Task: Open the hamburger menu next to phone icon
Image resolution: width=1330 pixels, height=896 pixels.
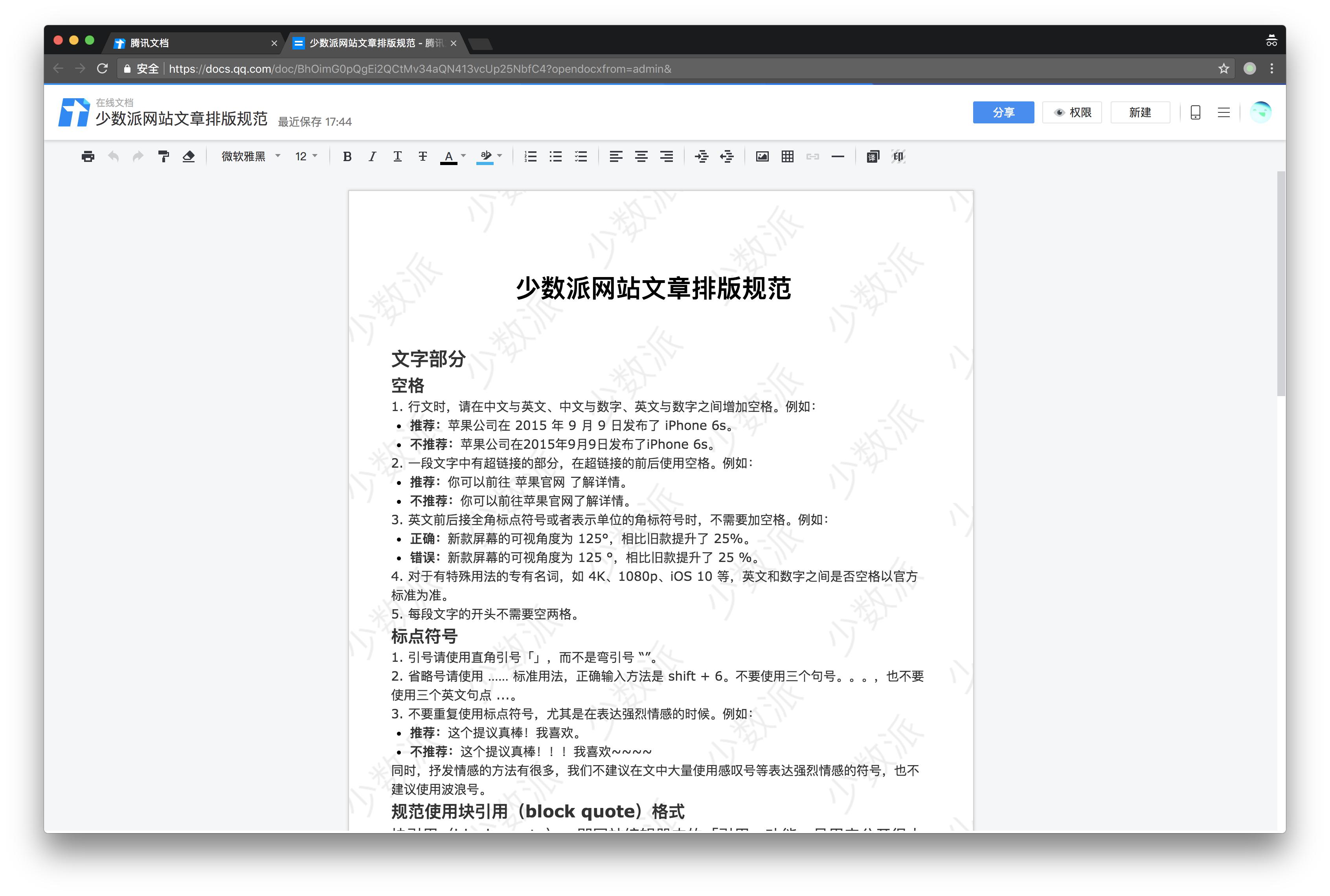Action: [x=1223, y=112]
